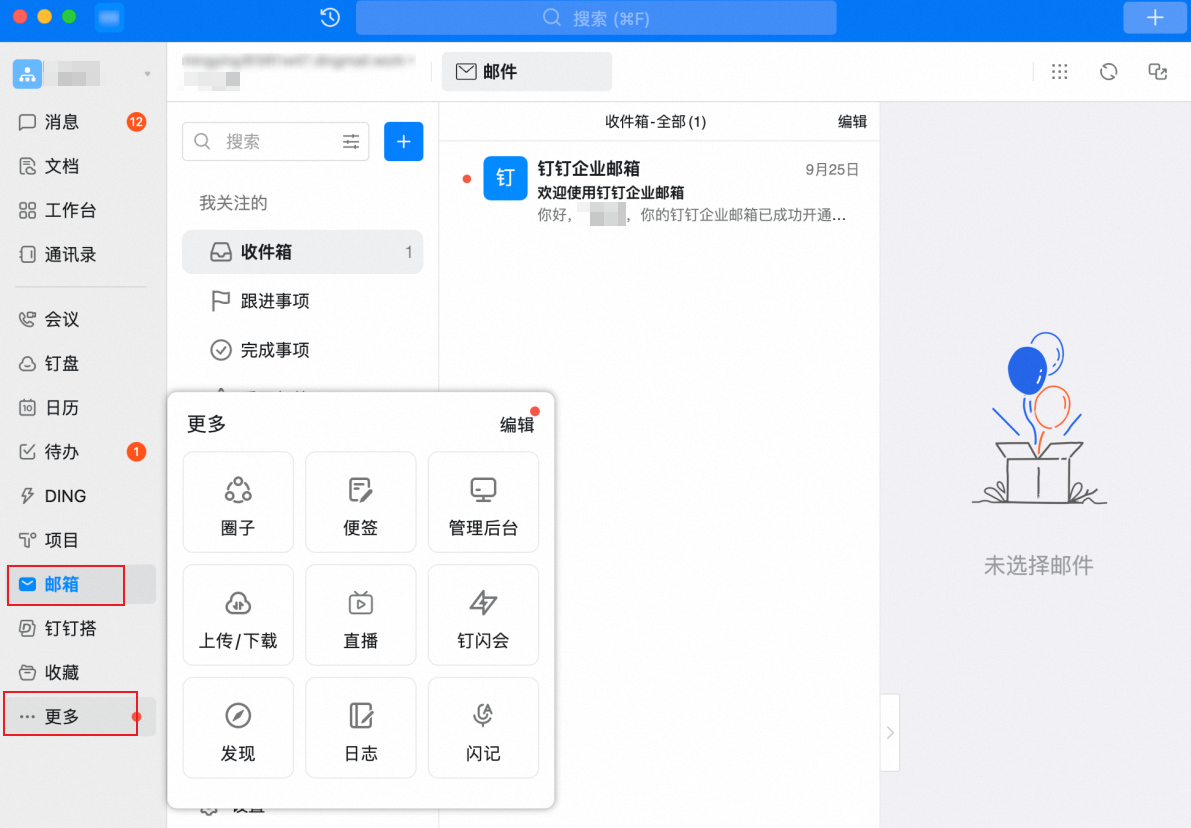The image size is (1191, 828).
Task: Click the 我关注的 section label
Action: click(233, 203)
